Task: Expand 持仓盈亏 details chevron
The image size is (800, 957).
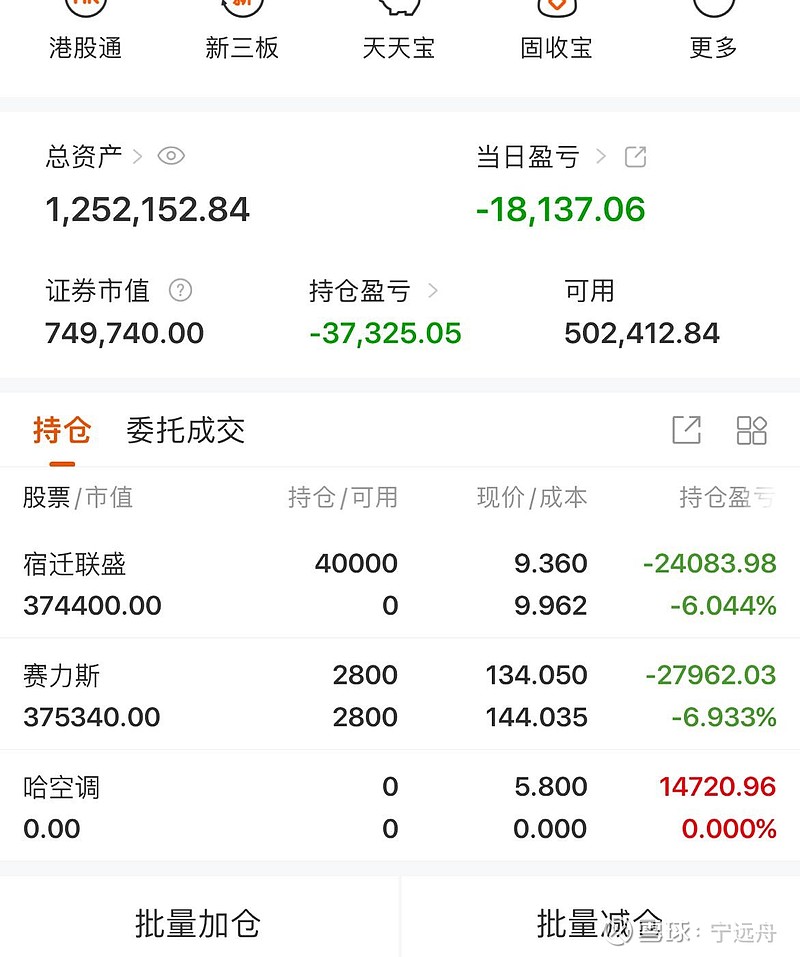Action: point(433,291)
